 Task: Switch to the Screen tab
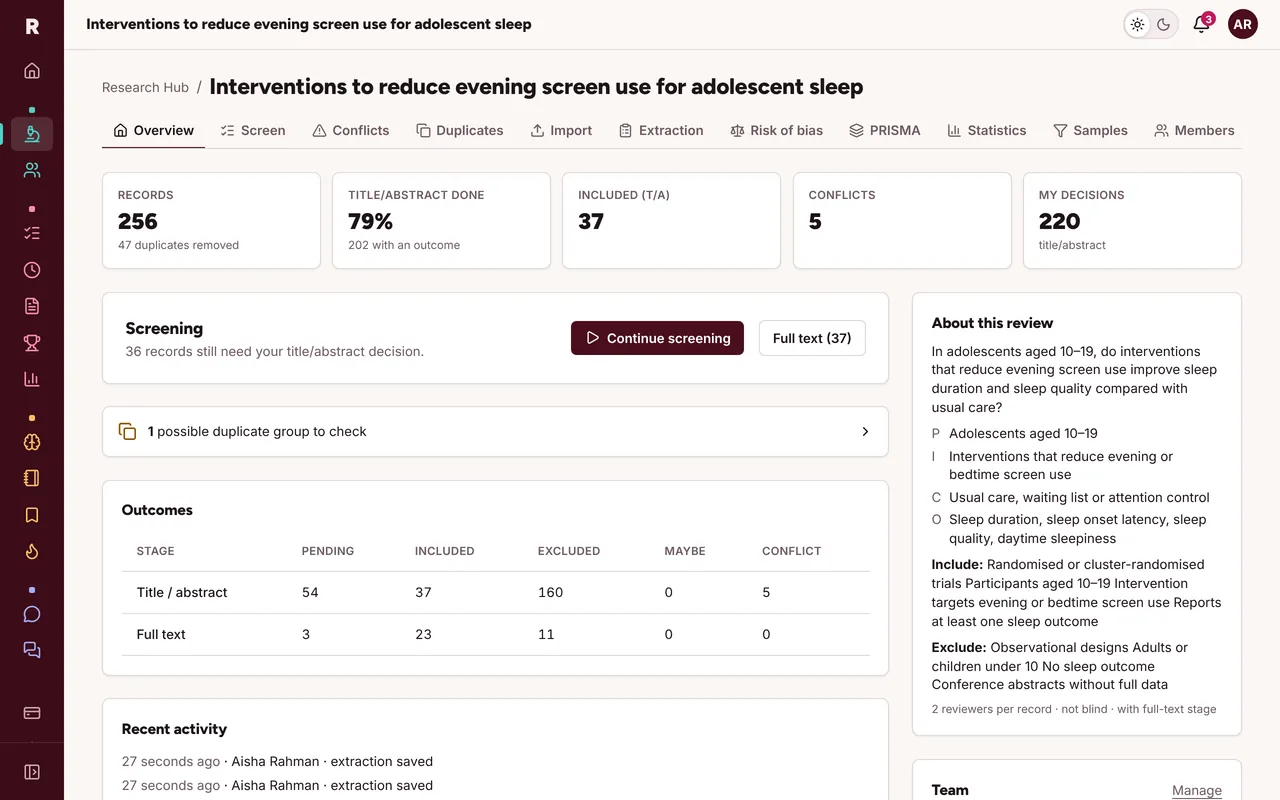(253, 131)
